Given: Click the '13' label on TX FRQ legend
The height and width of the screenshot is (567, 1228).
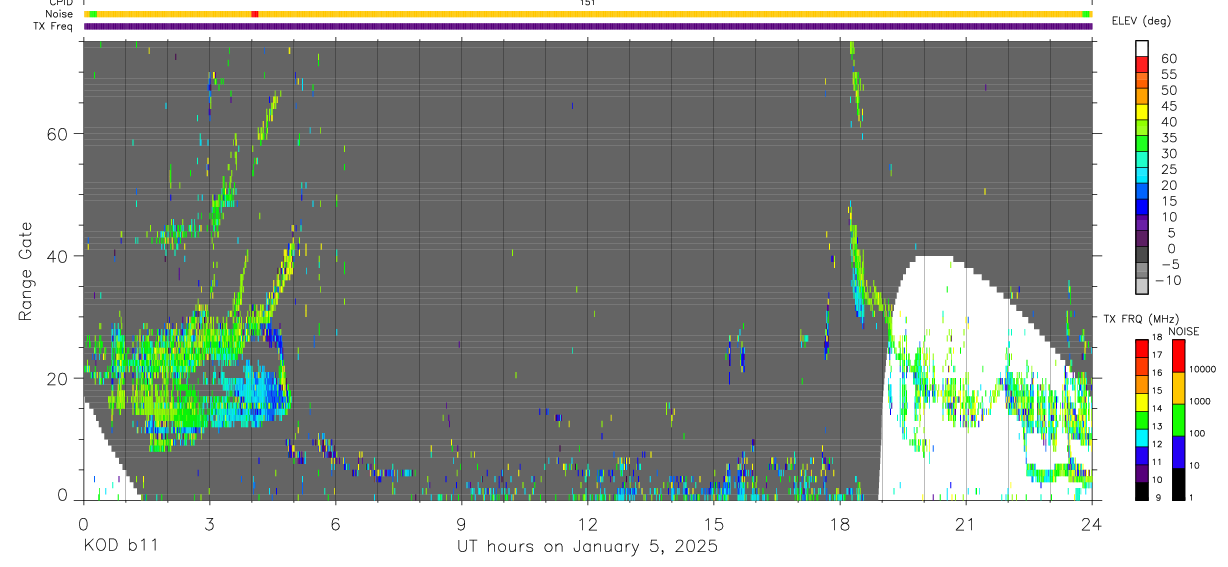Looking at the screenshot, I should [x=1157, y=427].
